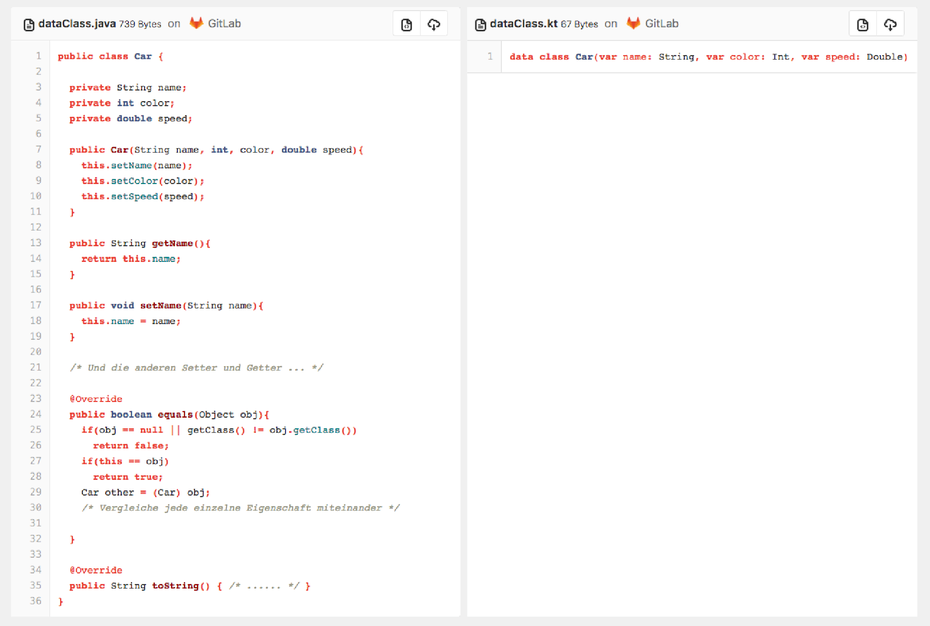
Task: Select line number 7 in dataClass.java
Action: pos(39,149)
